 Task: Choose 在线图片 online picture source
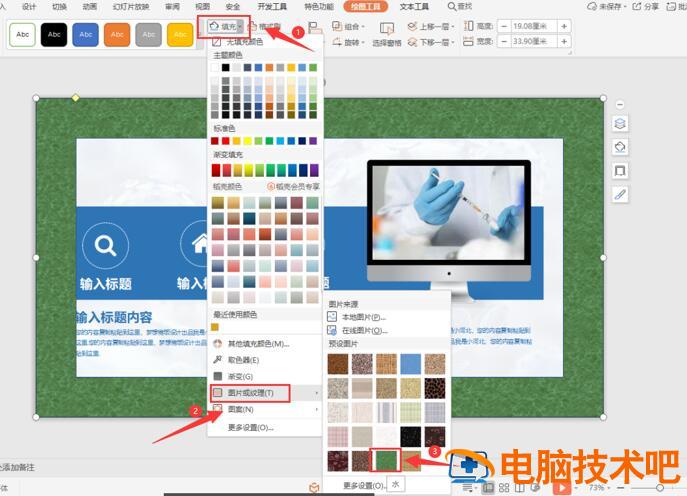(365, 330)
